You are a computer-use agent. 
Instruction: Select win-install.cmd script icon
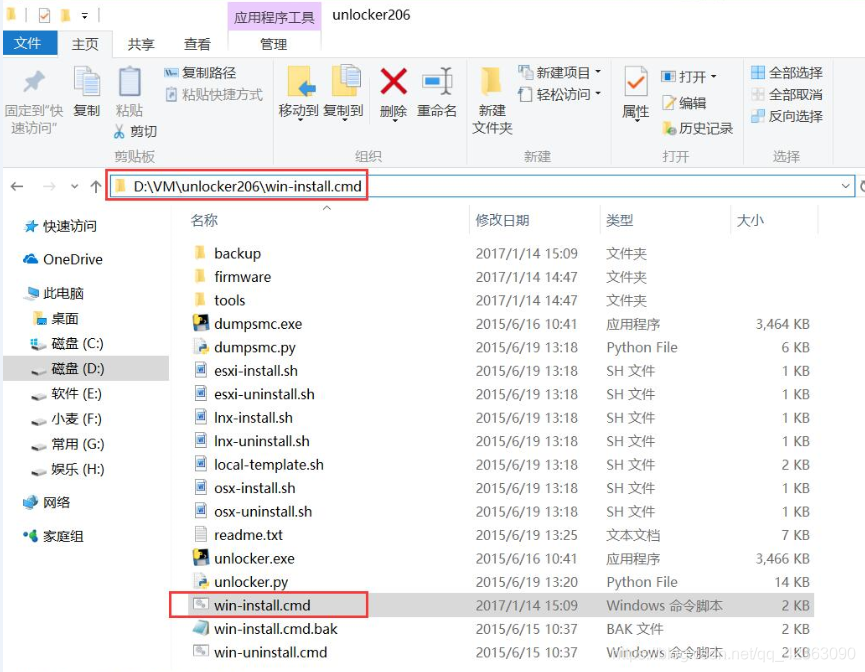click(201, 604)
